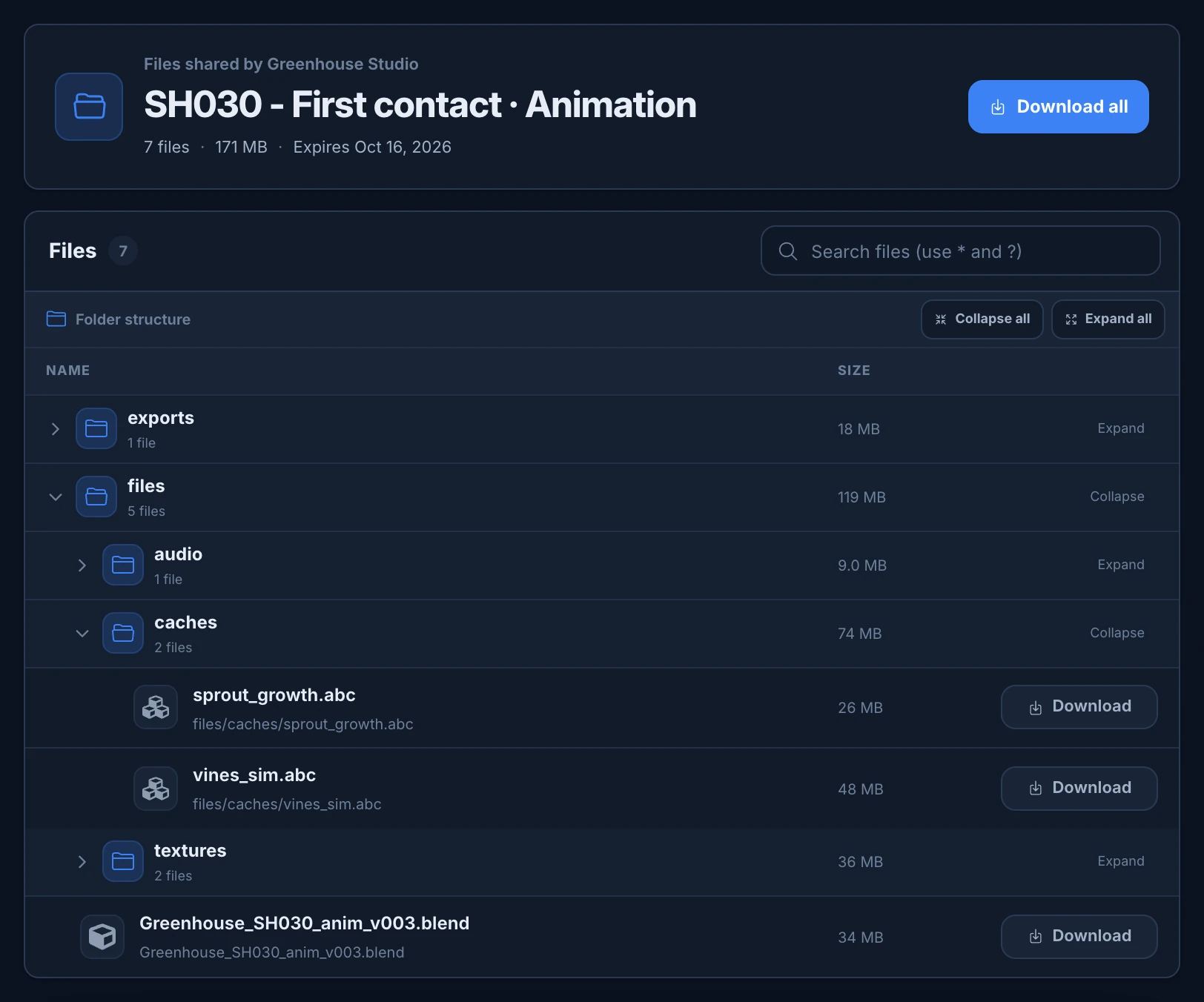Click the path text files/caches/sprout_growth.abc
Viewport: 1204px width, 1002px height.
pyautogui.click(x=302, y=724)
